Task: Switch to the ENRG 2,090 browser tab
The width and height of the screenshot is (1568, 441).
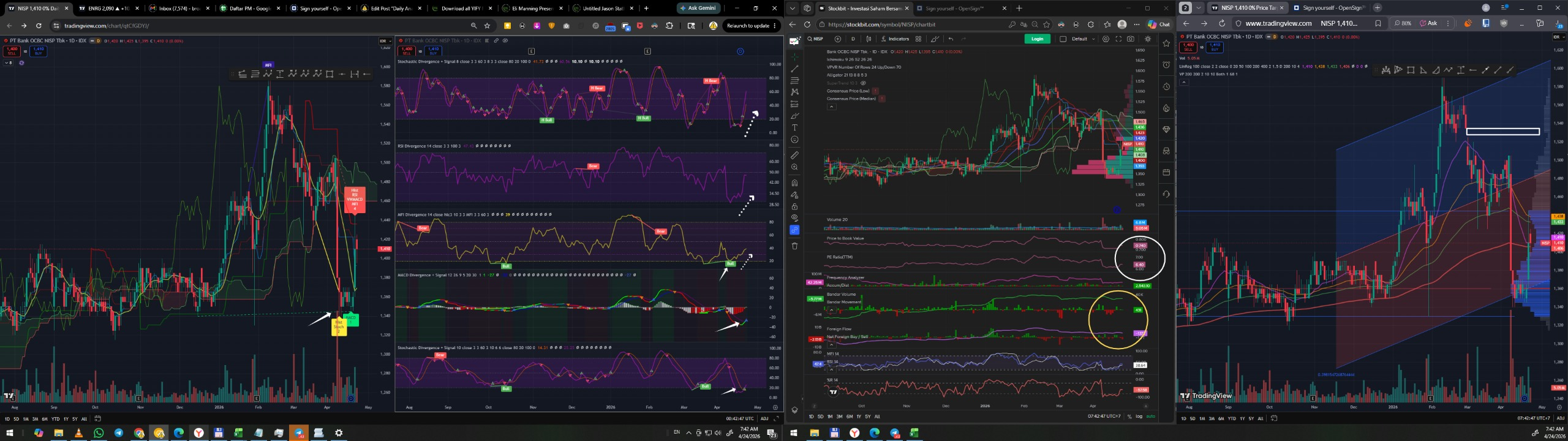Action: coord(105,9)
